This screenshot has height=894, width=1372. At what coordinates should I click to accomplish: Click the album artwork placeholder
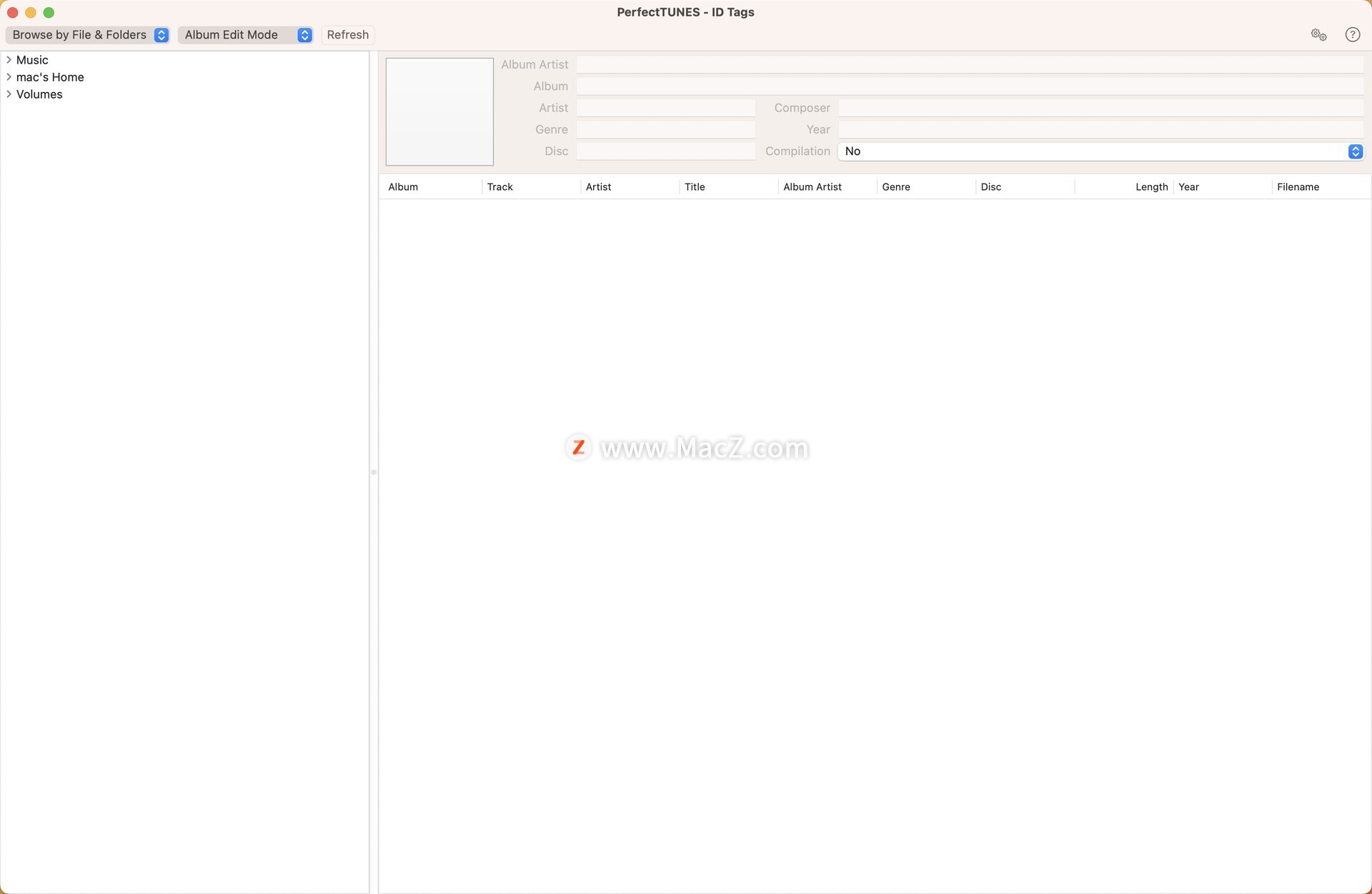439,111
